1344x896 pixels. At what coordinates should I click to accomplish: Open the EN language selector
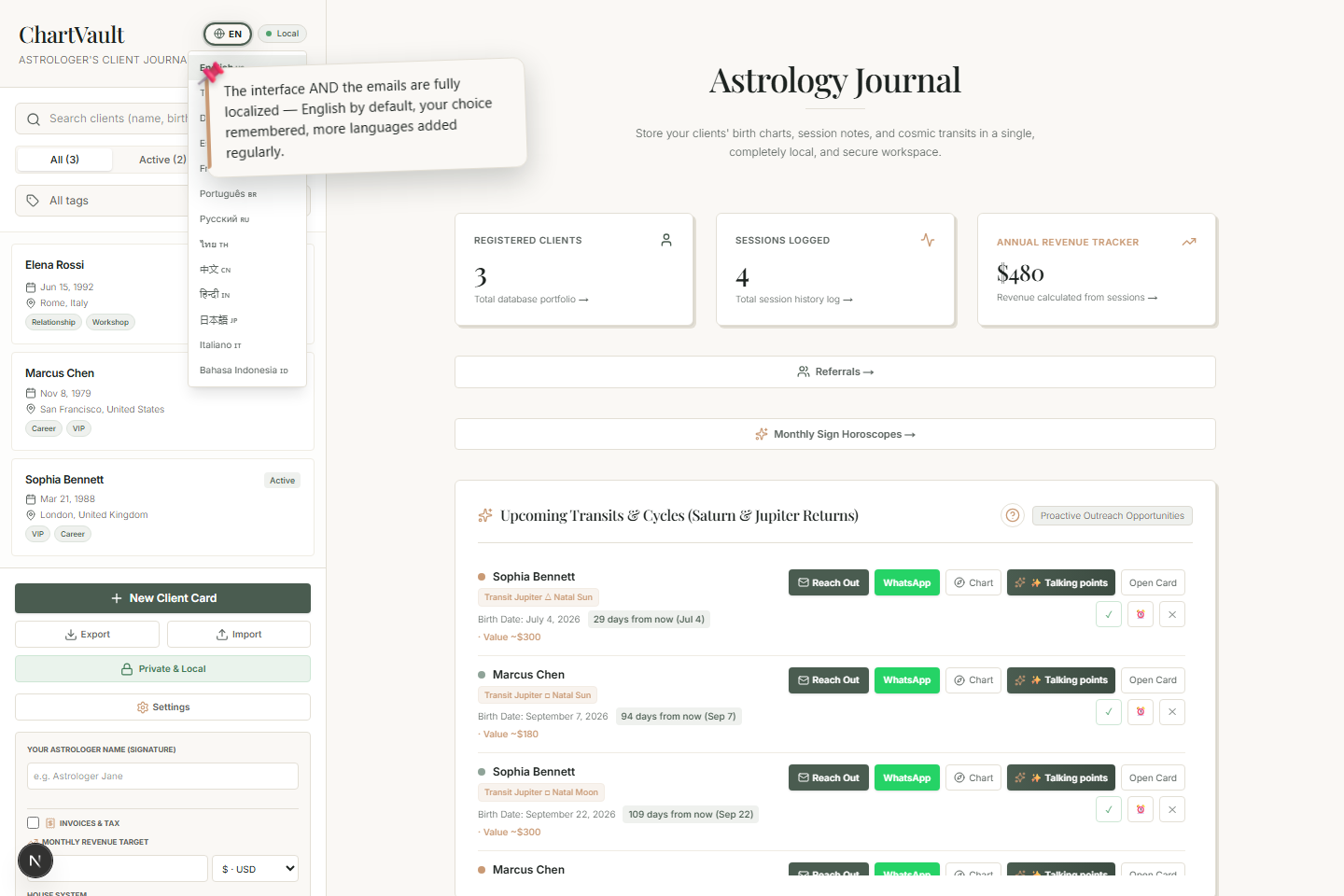click(228, 34)
